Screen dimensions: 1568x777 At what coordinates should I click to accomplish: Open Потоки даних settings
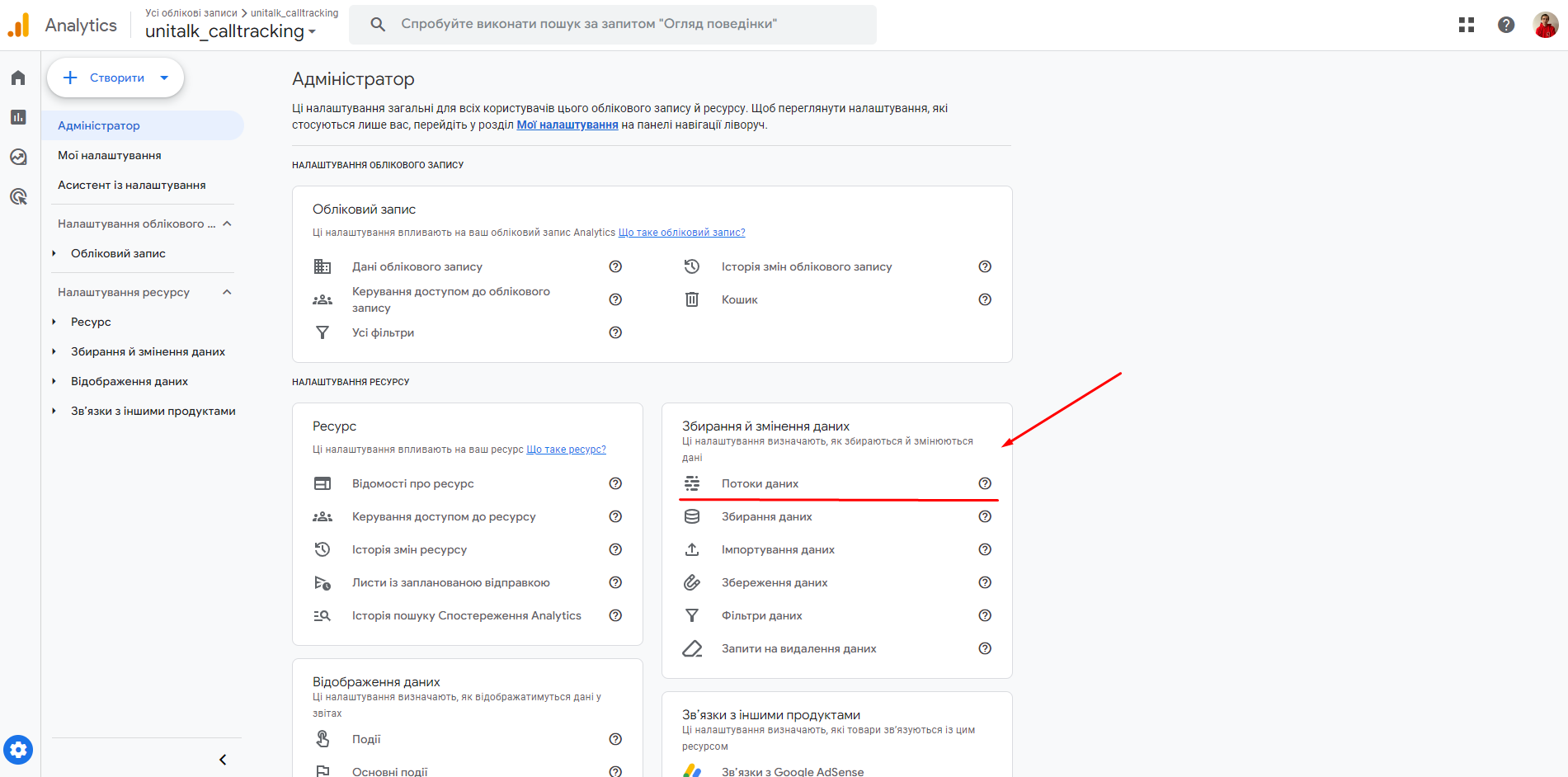coord(760,483)
